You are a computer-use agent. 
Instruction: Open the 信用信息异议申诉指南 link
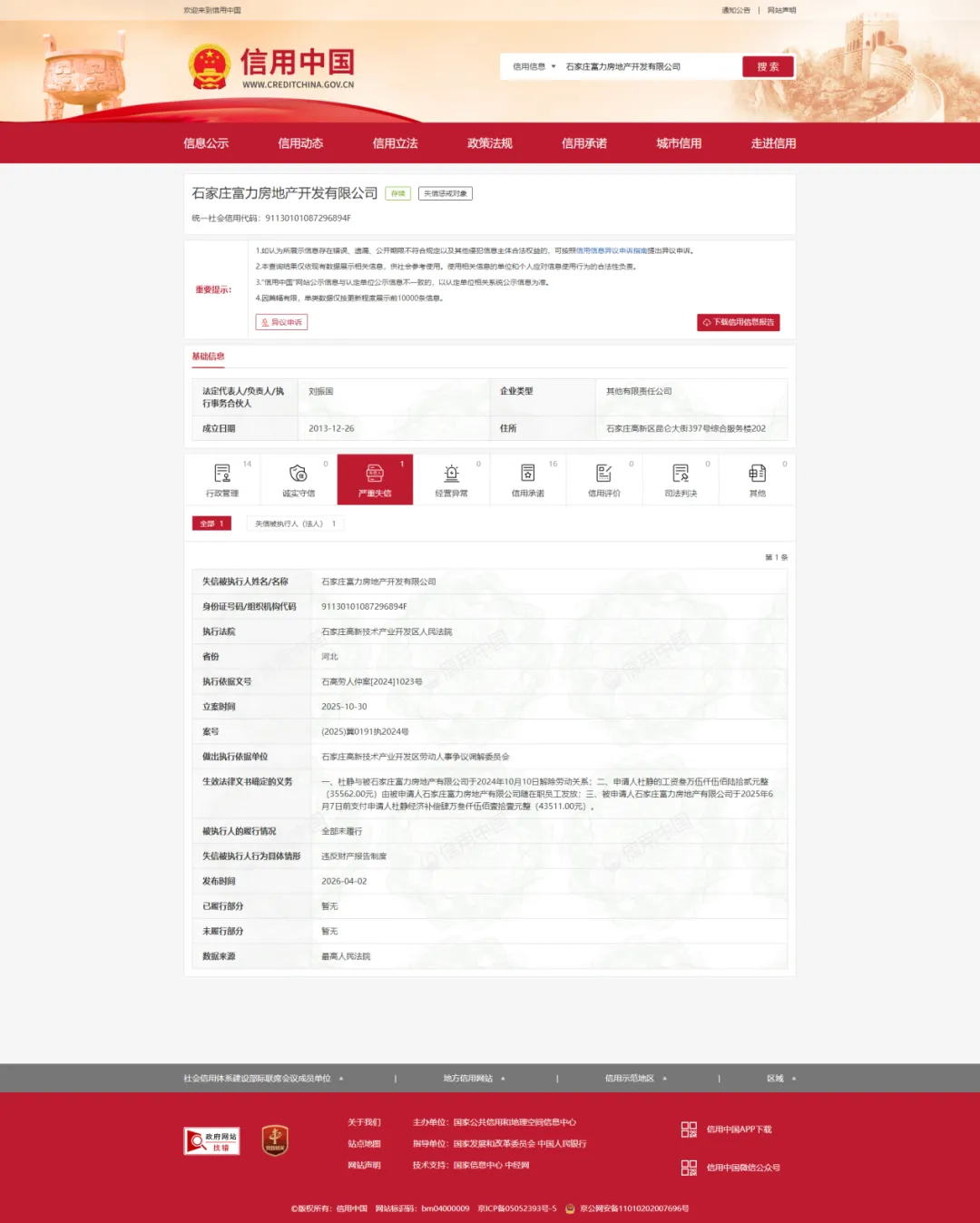point(612,250)
